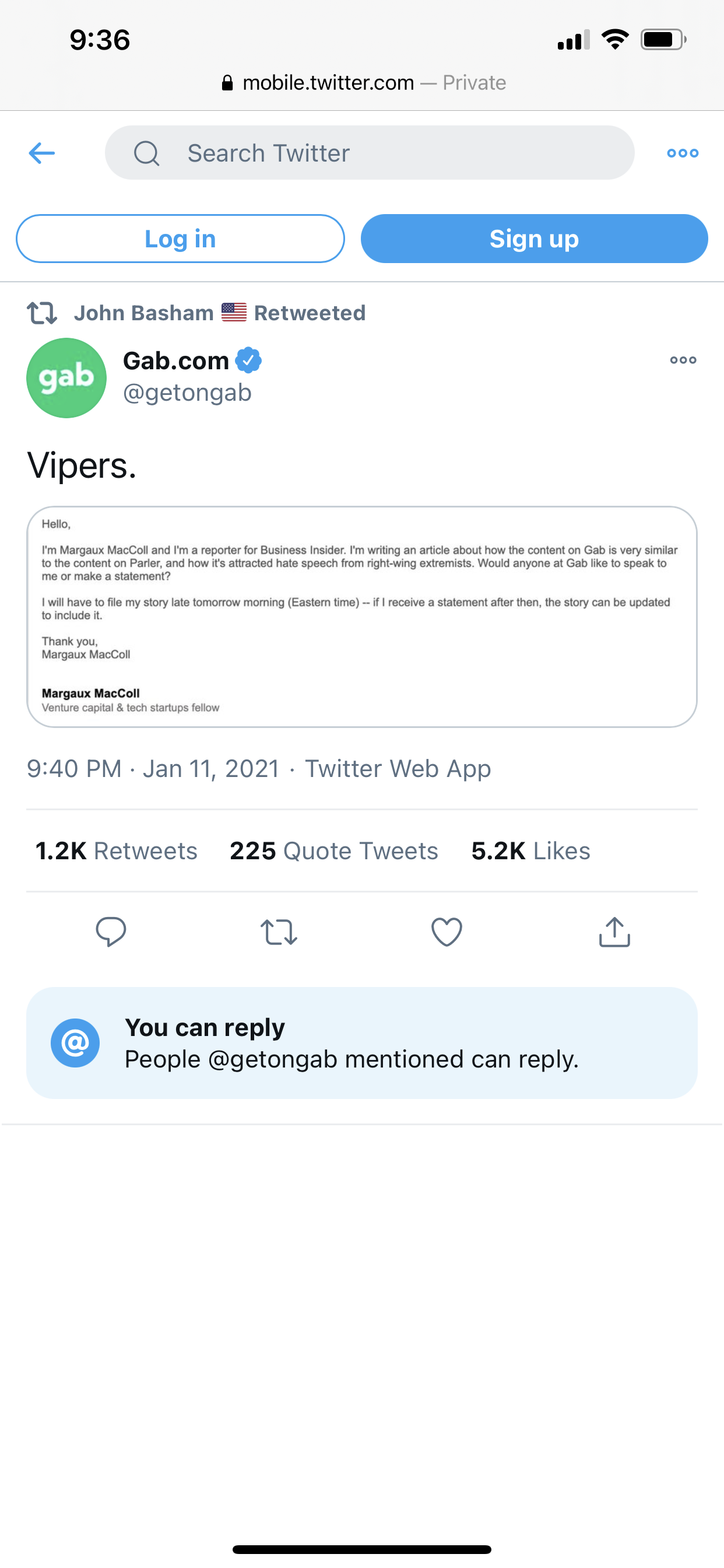Click the retweet icon below the tweet
Screen dimensions: 724x1568
pos(279,932)
